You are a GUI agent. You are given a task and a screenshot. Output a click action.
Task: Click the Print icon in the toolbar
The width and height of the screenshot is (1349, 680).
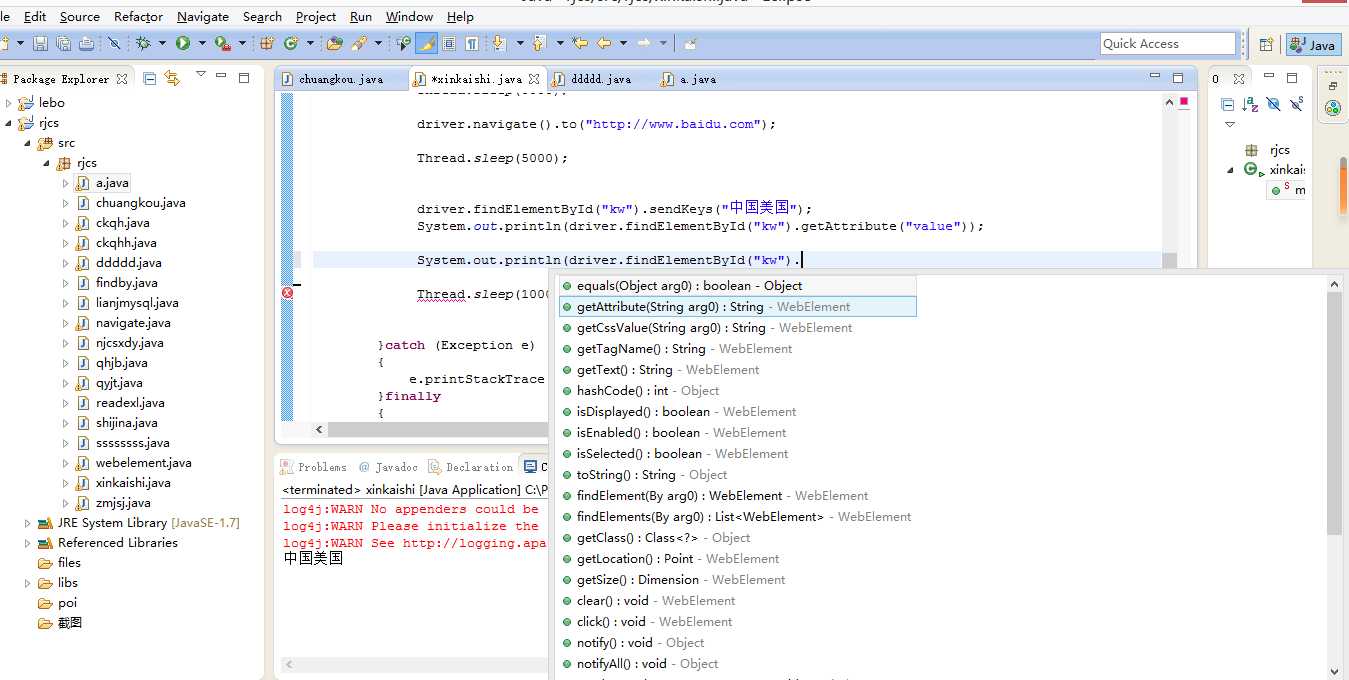click(87, 43)
